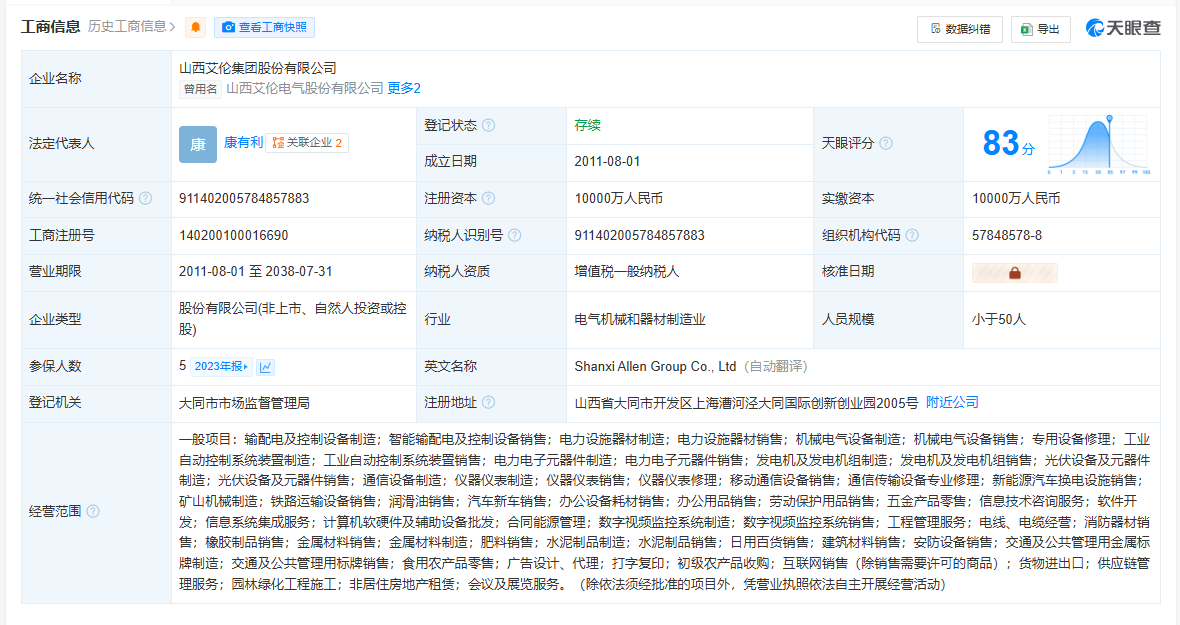Open legal representative 康有利 profile link
Screen dimensions: 1180x625
click(243, 143)
